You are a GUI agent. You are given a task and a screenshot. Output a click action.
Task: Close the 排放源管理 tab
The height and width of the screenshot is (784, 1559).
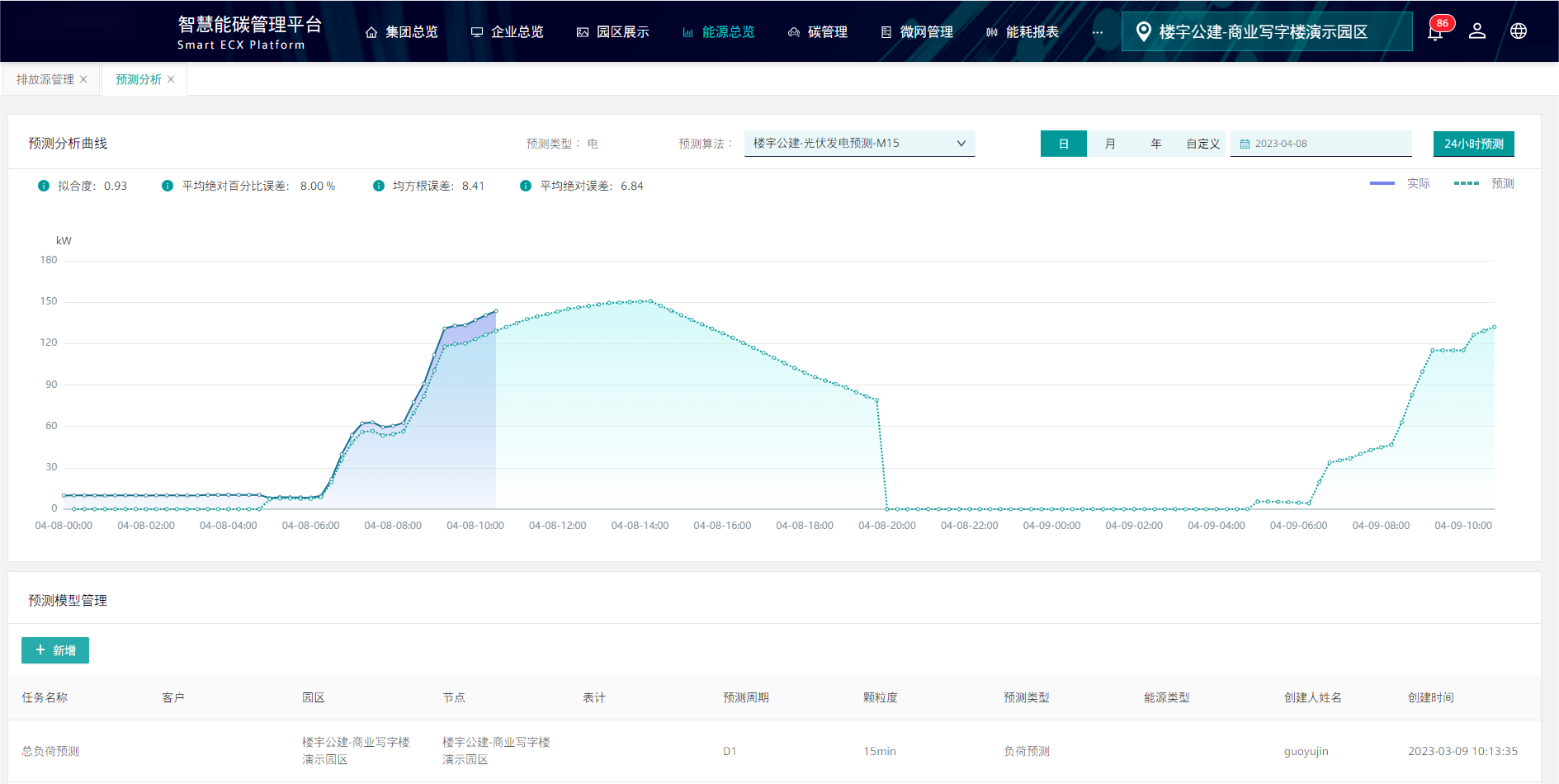tap(83, 79)
